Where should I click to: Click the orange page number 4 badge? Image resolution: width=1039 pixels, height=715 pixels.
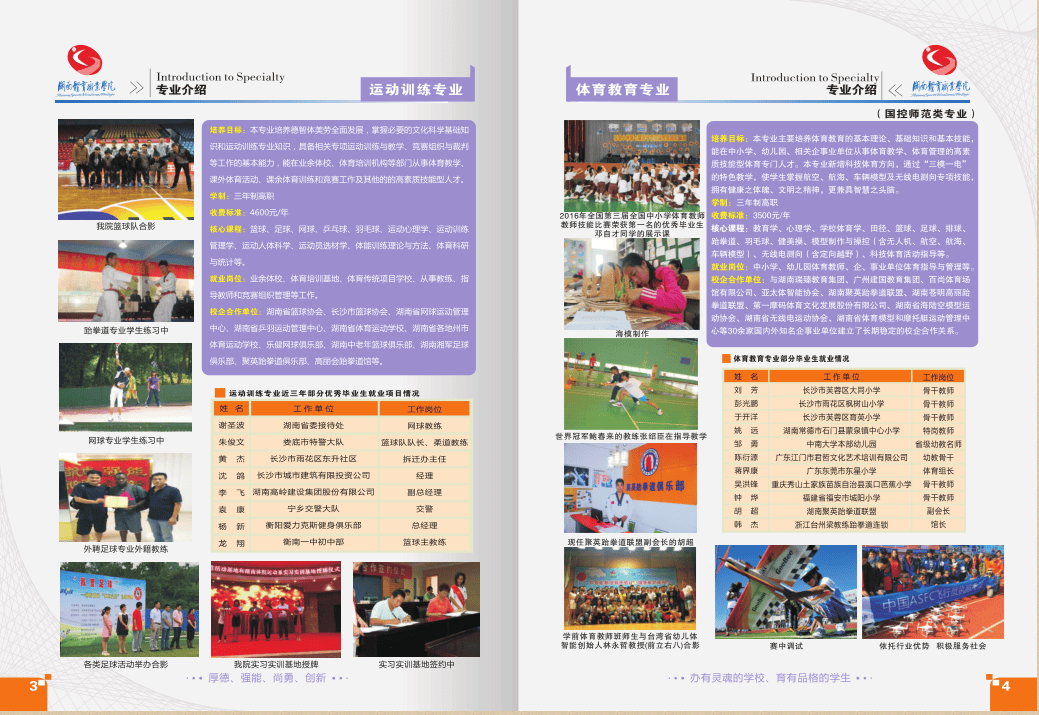coord(1007,685)
